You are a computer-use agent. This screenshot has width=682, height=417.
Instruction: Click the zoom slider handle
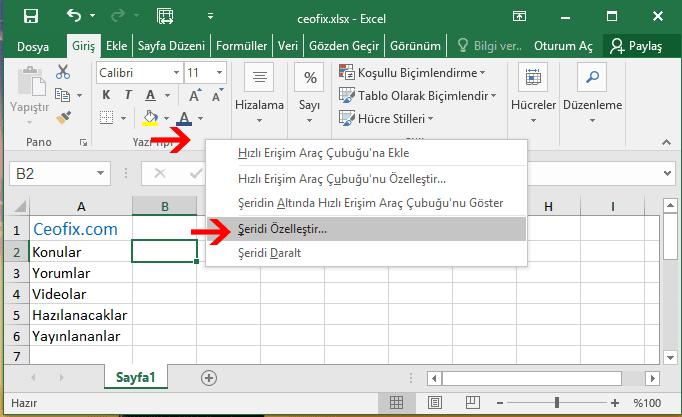(557, 403)
